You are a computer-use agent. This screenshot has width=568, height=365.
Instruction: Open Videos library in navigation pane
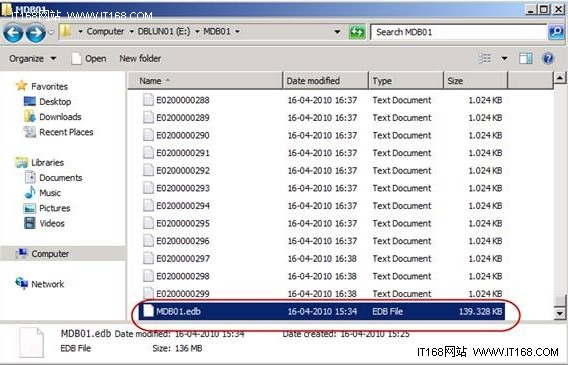[52, 223]
